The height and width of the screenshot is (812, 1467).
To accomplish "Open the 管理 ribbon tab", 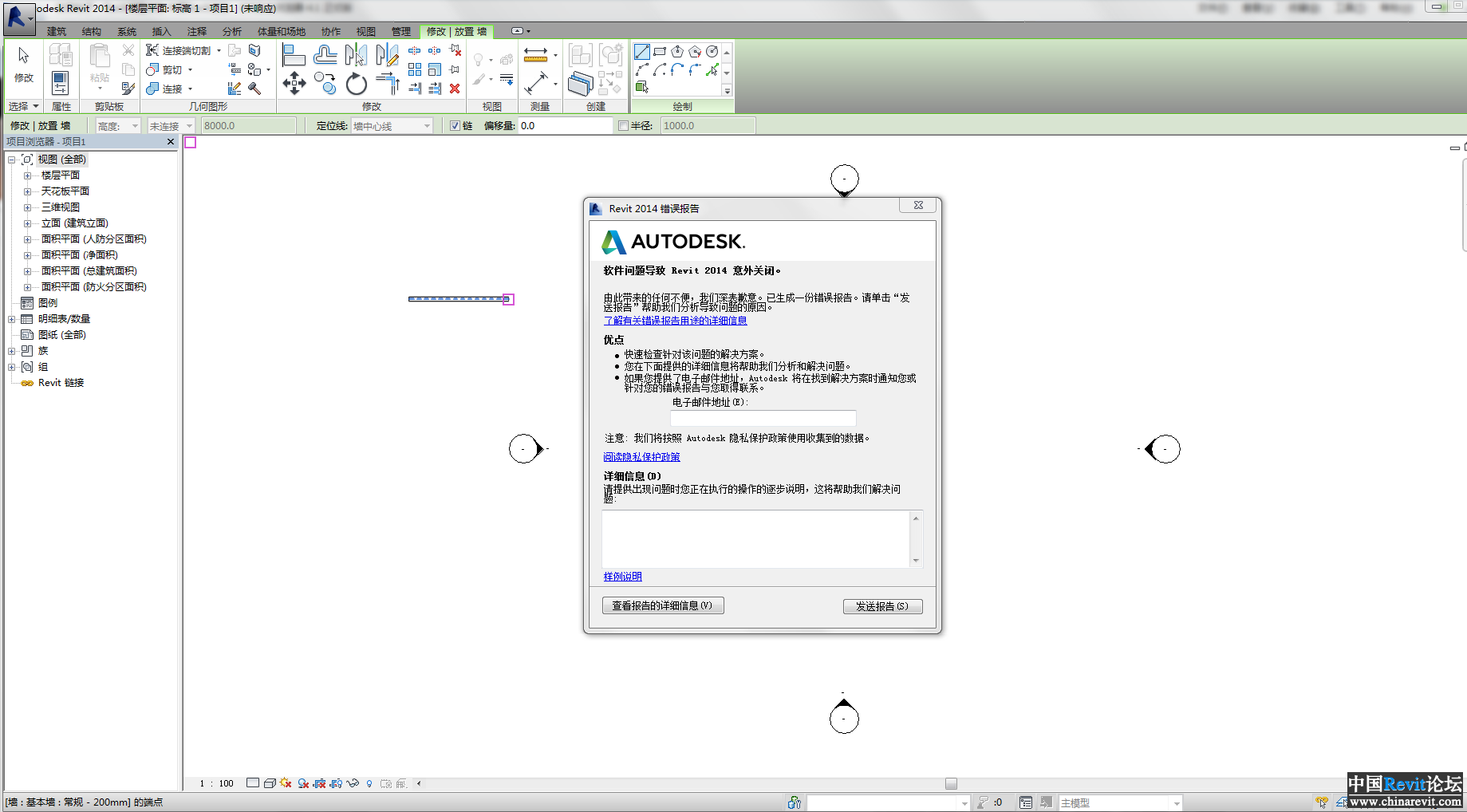I will (401, 32).
